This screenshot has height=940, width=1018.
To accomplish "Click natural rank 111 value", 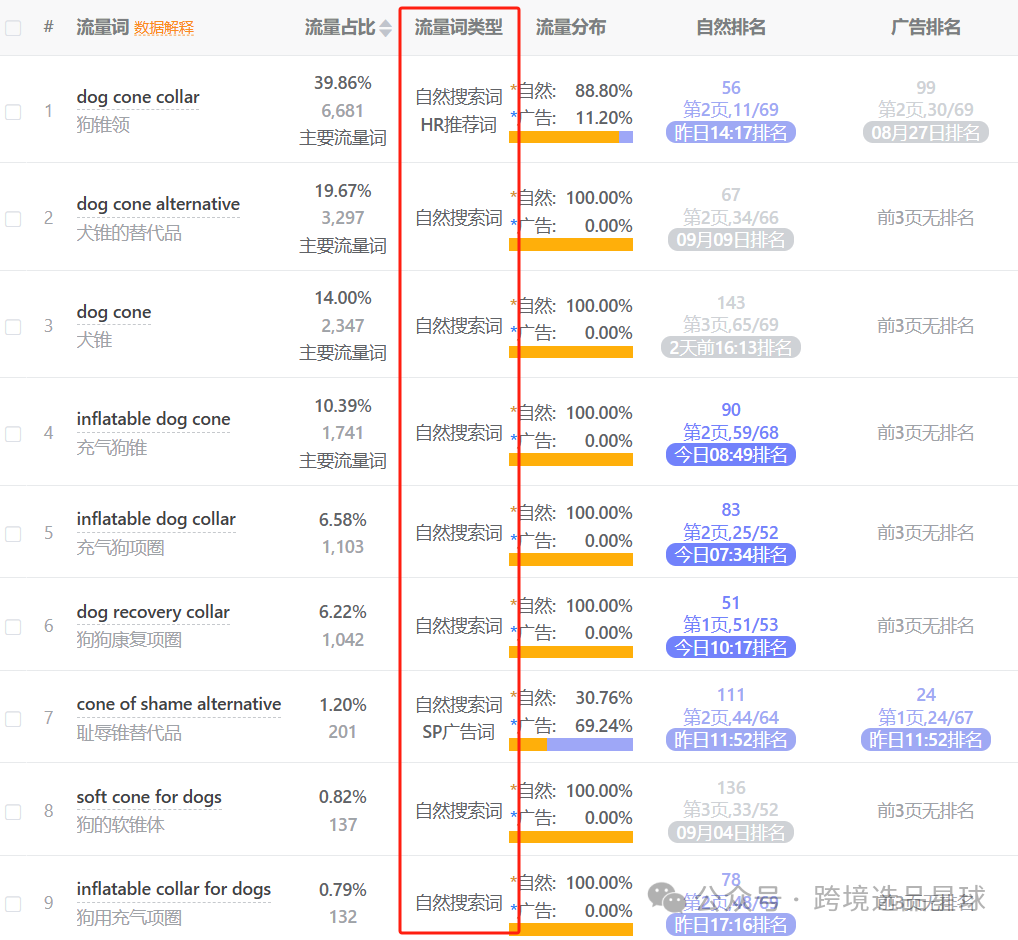I will click(731, 695).
